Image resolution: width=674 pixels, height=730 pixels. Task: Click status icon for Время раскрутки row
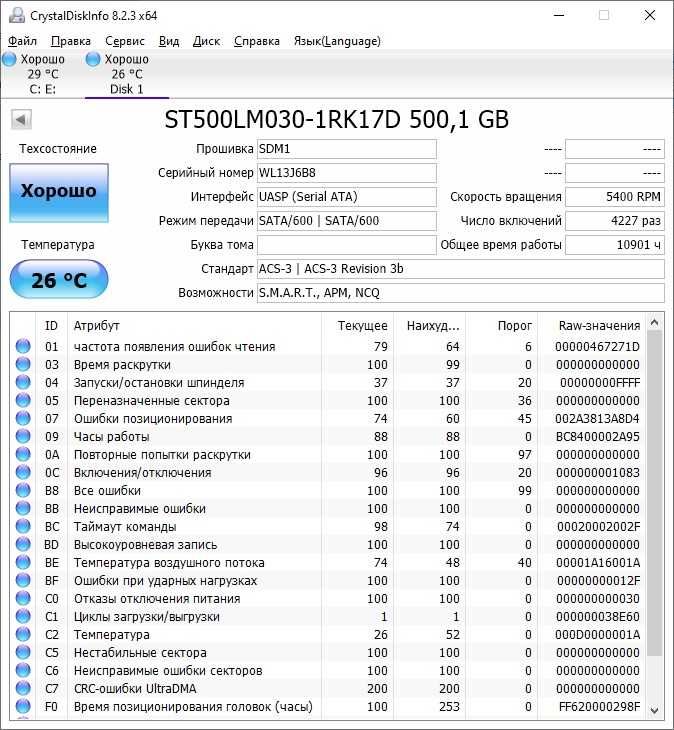pos(23,364)
